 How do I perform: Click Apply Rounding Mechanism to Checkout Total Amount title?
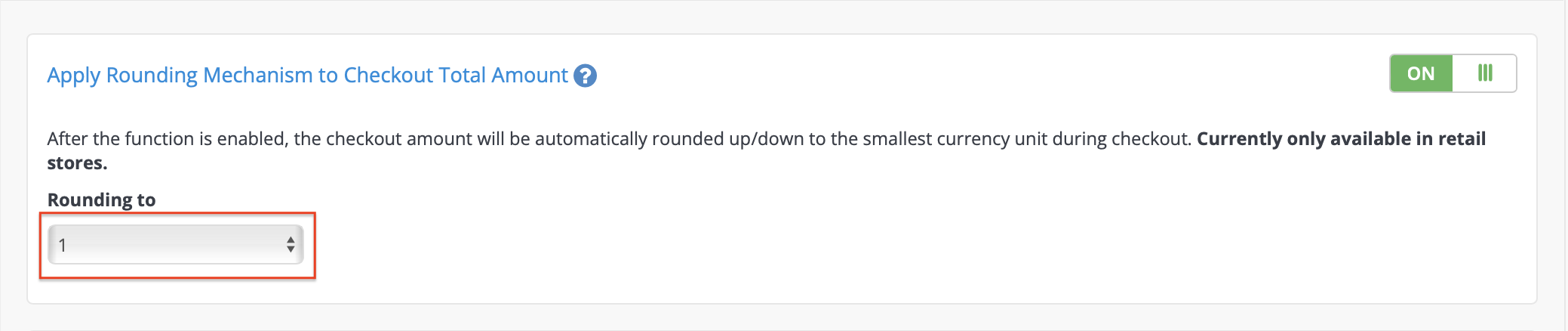307,76
